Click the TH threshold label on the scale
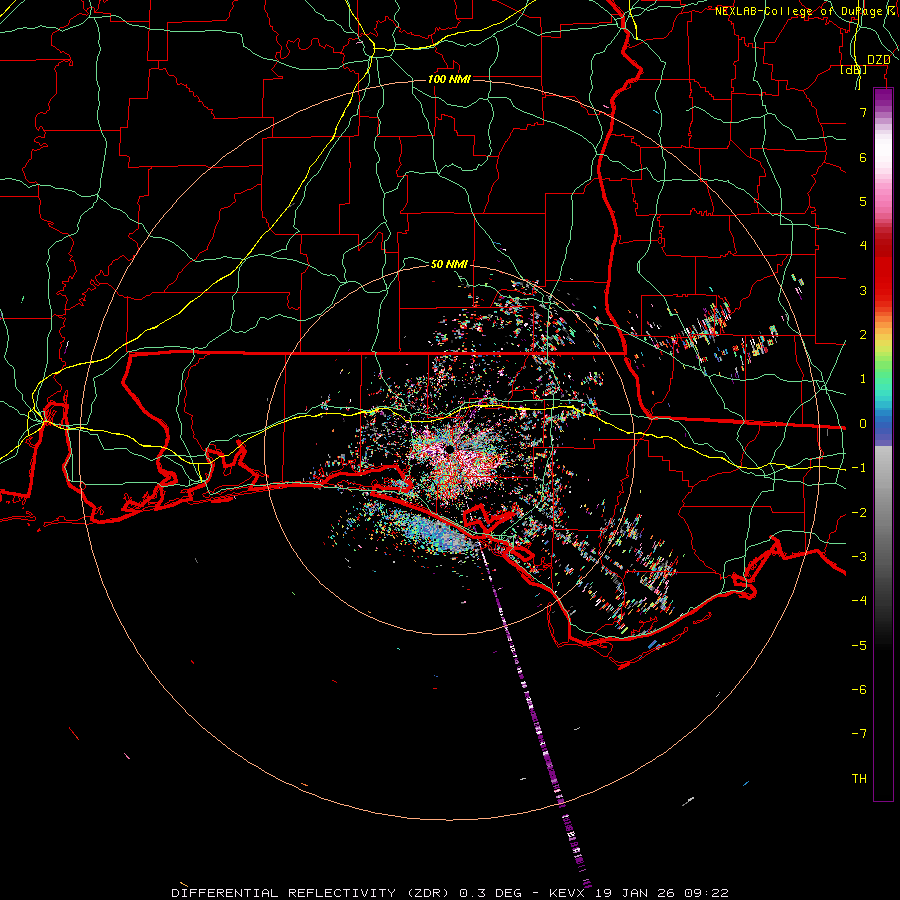This screenshot has width=900, height=900. click(x=859, y=778)
